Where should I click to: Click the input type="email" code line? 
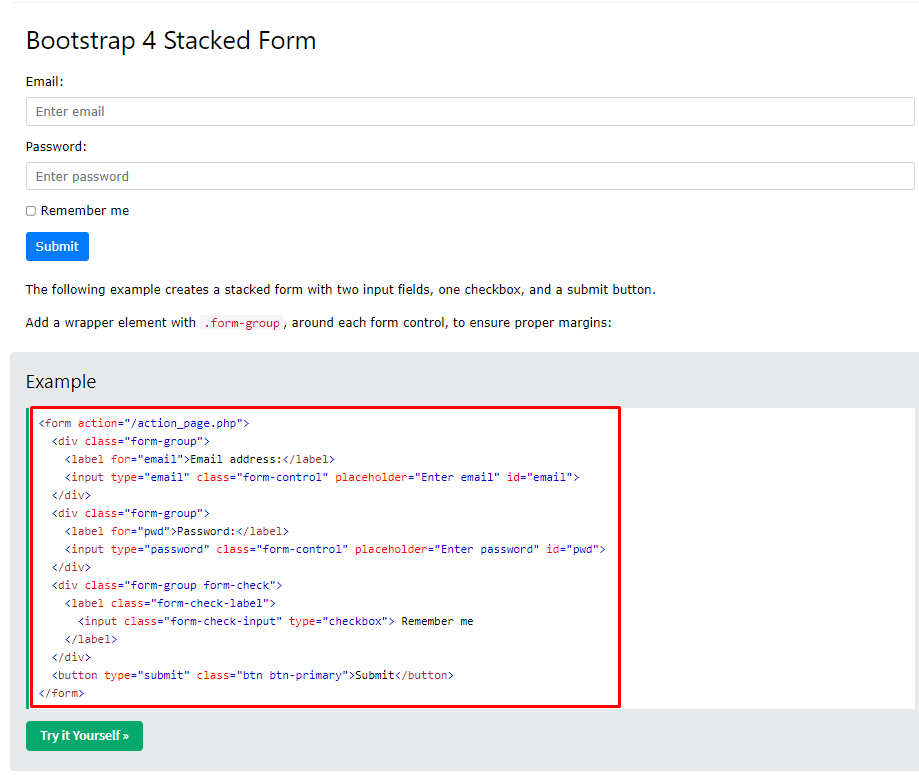point(322,477)
